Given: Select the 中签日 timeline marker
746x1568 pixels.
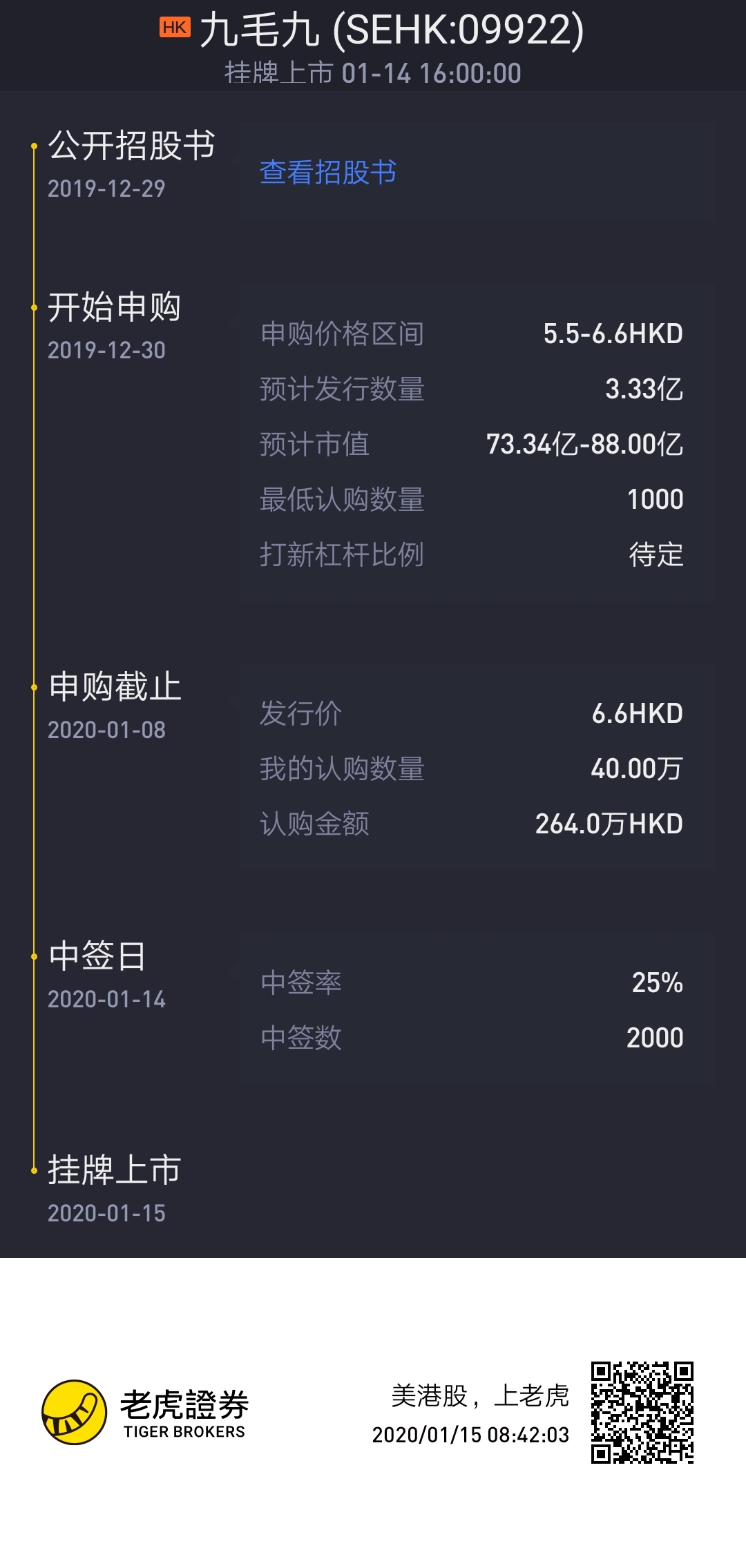Looking at the screenshot, I should (33, 956).
